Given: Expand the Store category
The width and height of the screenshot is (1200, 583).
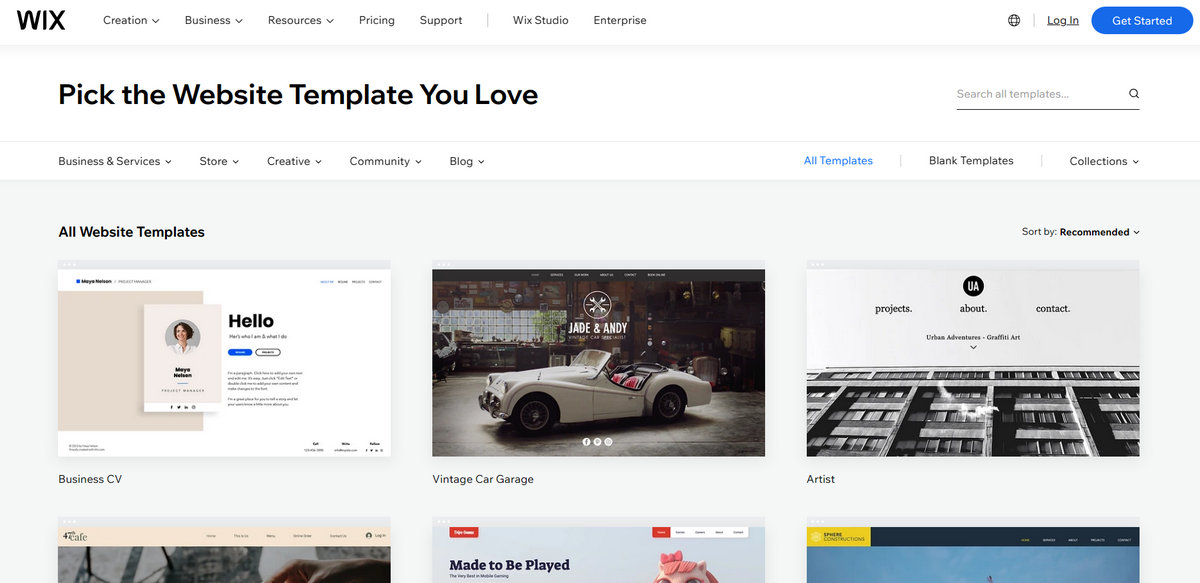Looking at the screenshot, I should point(219,161).
